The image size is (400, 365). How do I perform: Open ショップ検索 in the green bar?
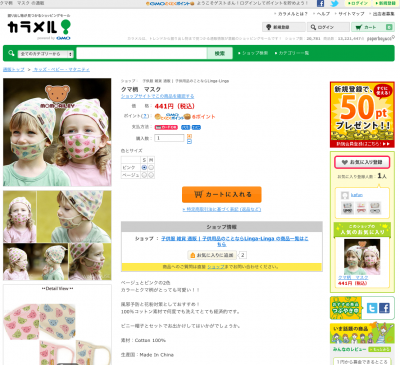coord(255,53)
